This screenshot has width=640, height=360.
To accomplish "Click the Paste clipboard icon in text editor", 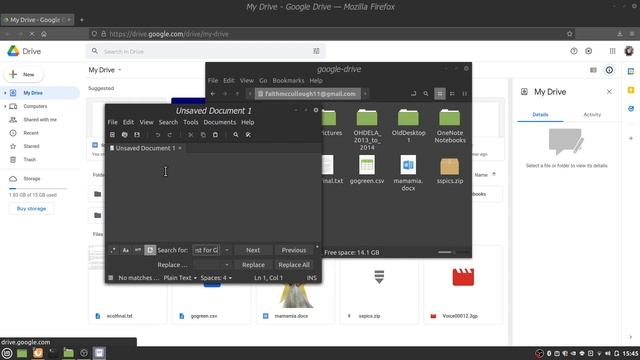I will [x=215, y=135].
